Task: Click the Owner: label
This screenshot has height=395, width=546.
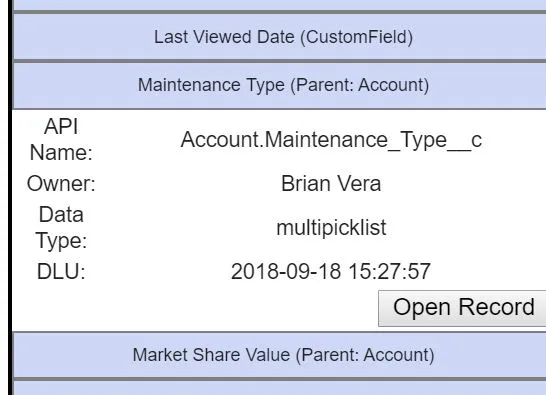Action: (61, 184)
